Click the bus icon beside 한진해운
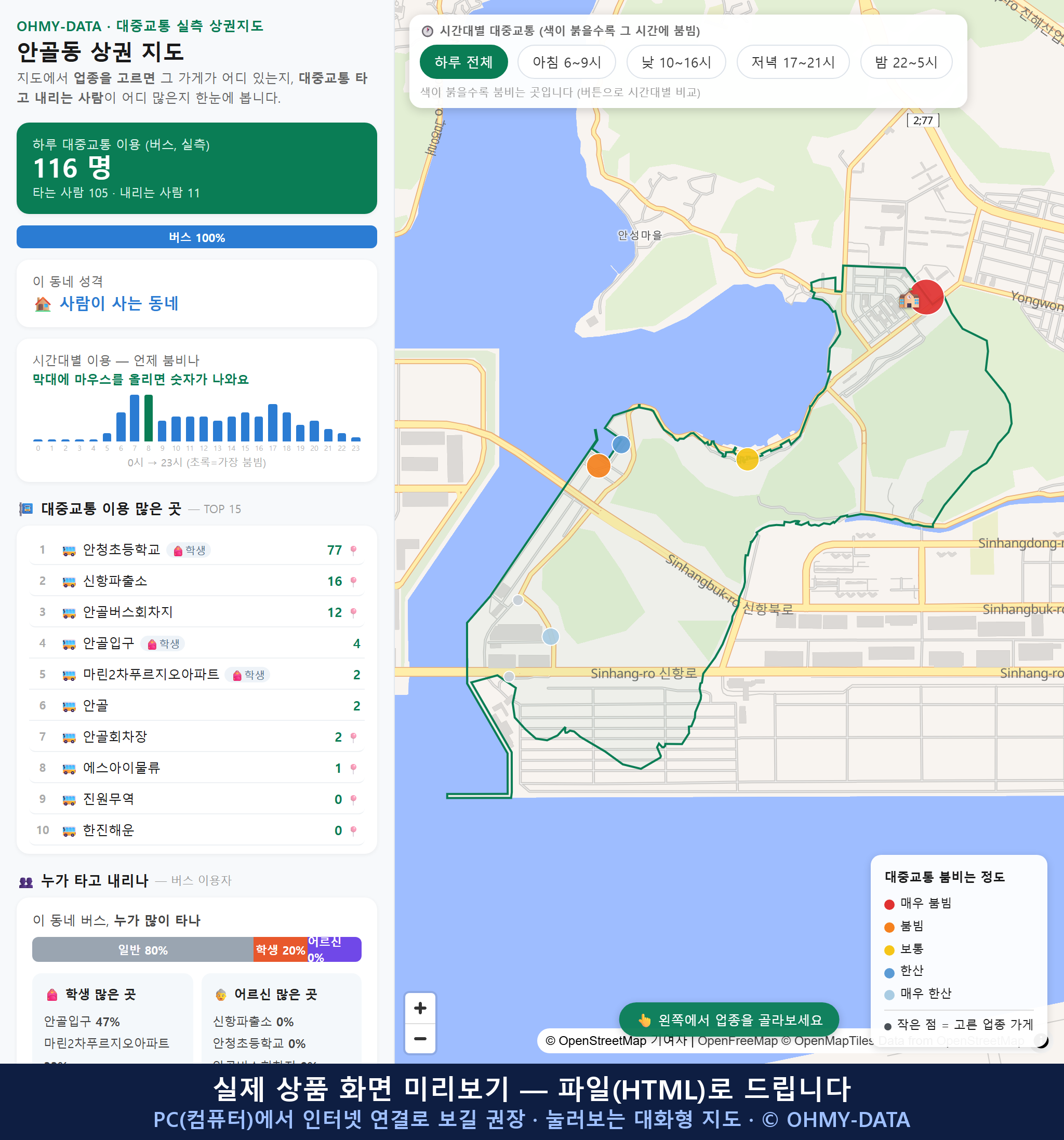 tap(69, 830)
